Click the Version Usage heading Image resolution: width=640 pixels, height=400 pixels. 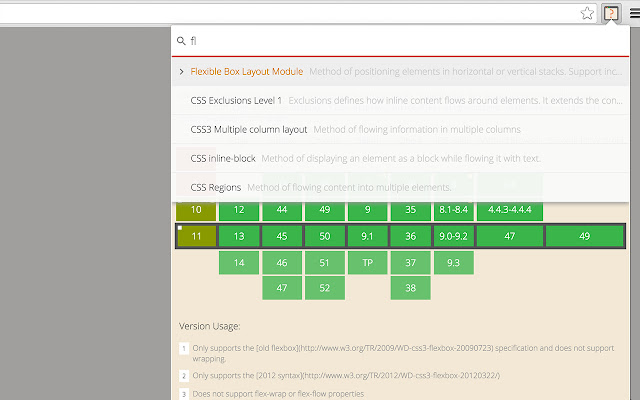tap(210, 326)
